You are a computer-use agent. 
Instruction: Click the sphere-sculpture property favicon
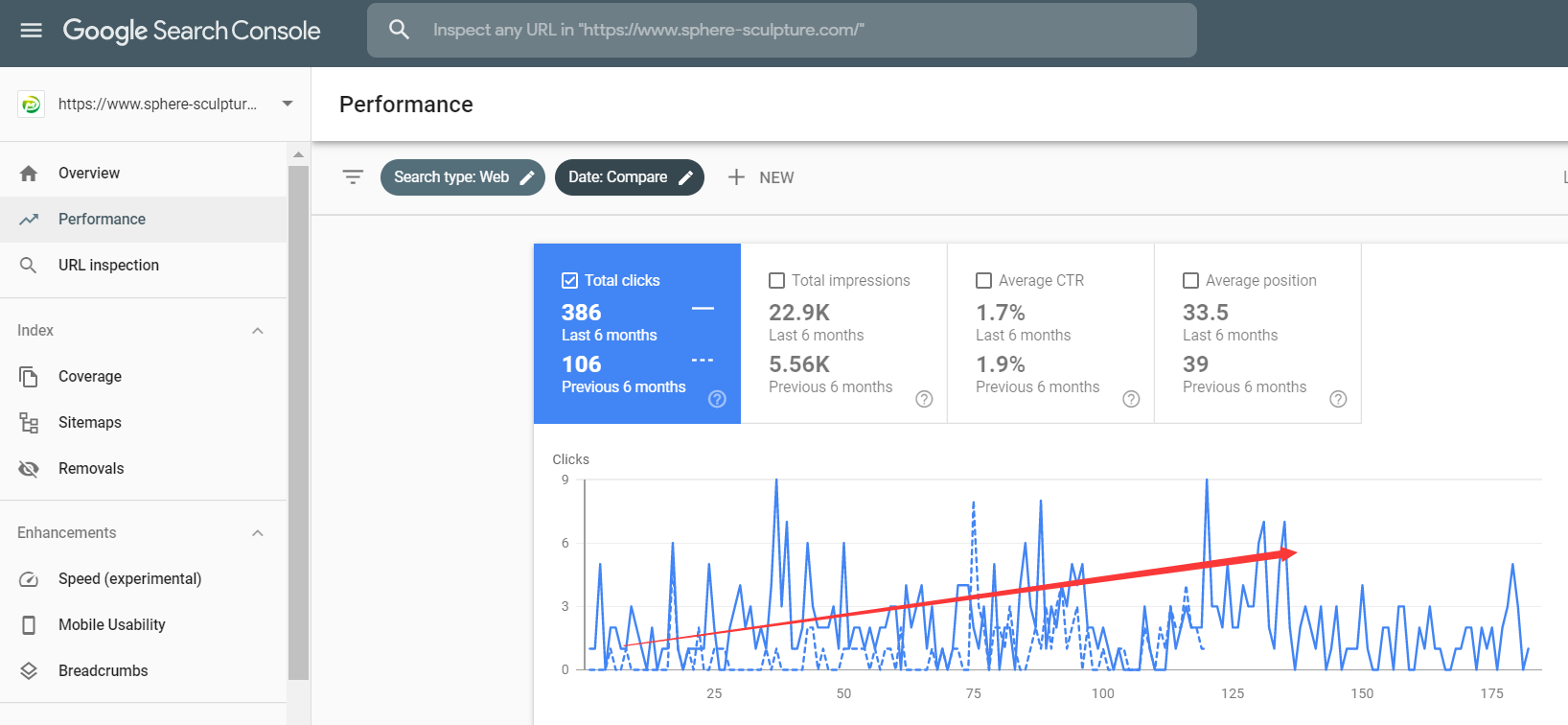31,104
